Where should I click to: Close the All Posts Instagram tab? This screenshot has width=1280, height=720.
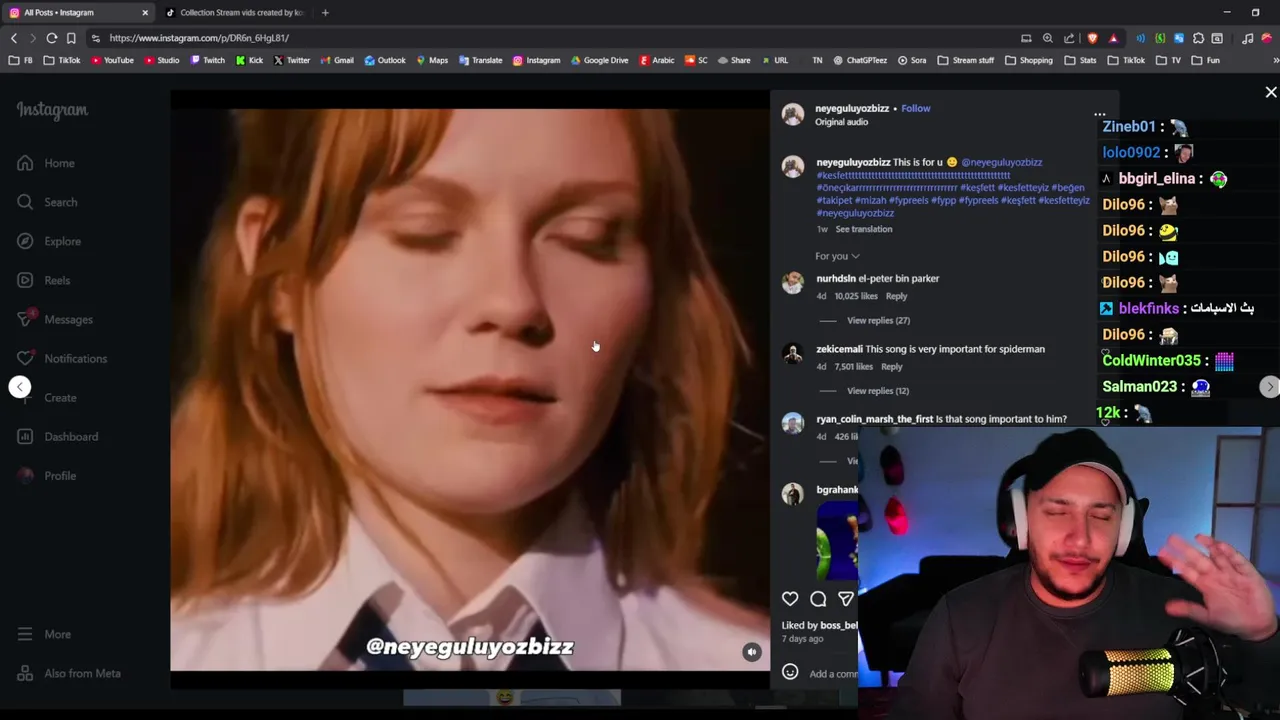(x=145, y=12)
